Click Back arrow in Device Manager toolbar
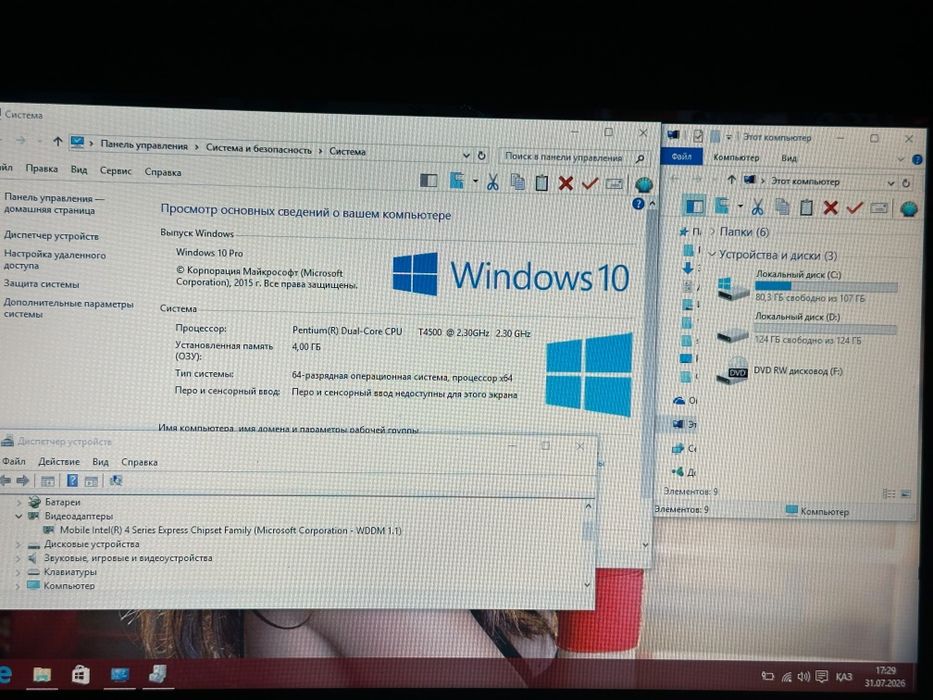Viewport: 933px width, 700px height. pyautogui.click(x=6, y=480)
